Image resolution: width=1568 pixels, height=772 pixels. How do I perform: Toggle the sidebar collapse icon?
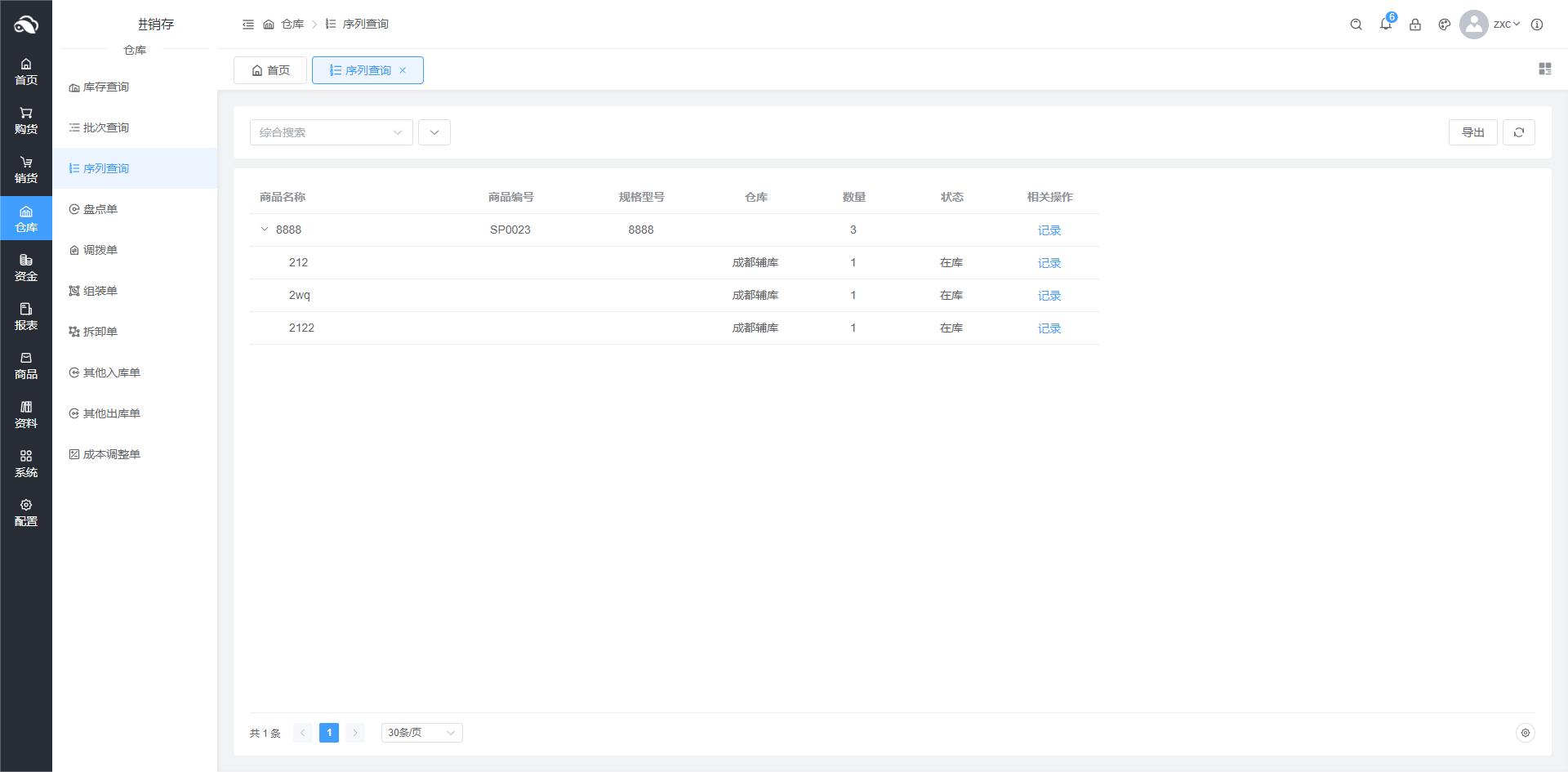coord(248,25)
